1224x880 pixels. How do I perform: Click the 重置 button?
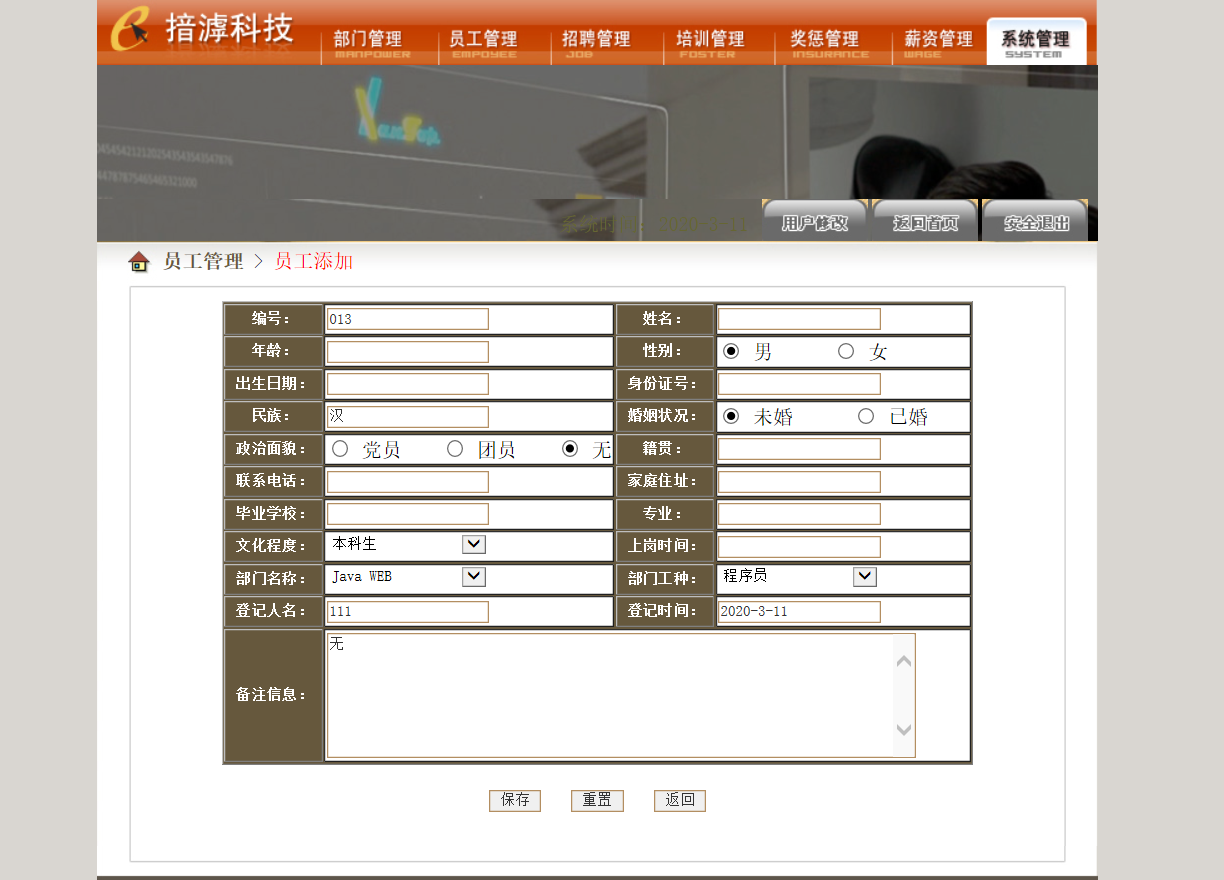(597, 800)
